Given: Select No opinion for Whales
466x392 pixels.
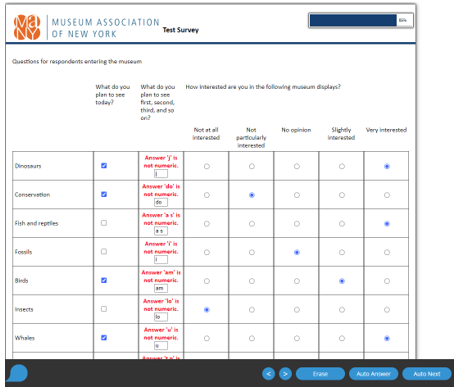Looking at the screenshot, I should (297, 338).
